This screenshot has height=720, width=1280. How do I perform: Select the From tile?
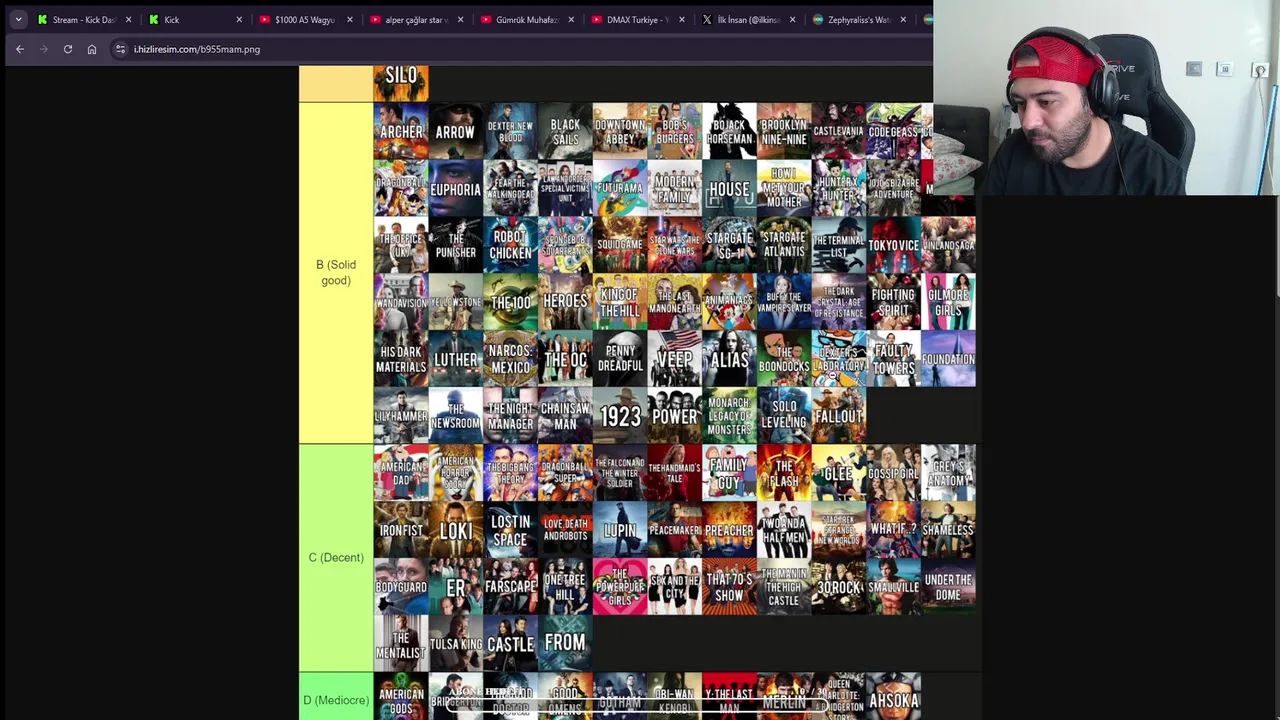pos(565,644)
